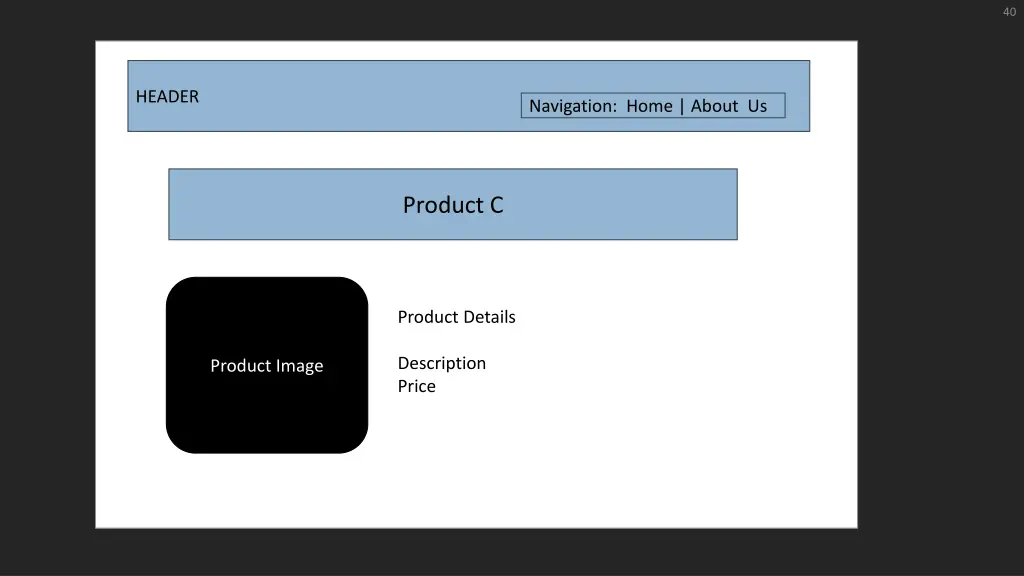Screen dimensions: 1024x576
Task: Click the word About in navigation
Action: 714,106
